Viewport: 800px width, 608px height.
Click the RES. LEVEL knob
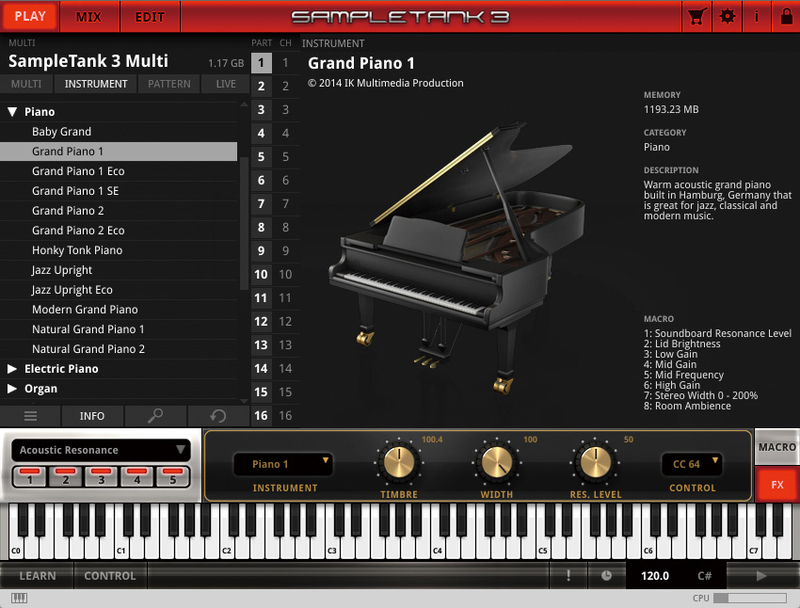tap(595, 462)
